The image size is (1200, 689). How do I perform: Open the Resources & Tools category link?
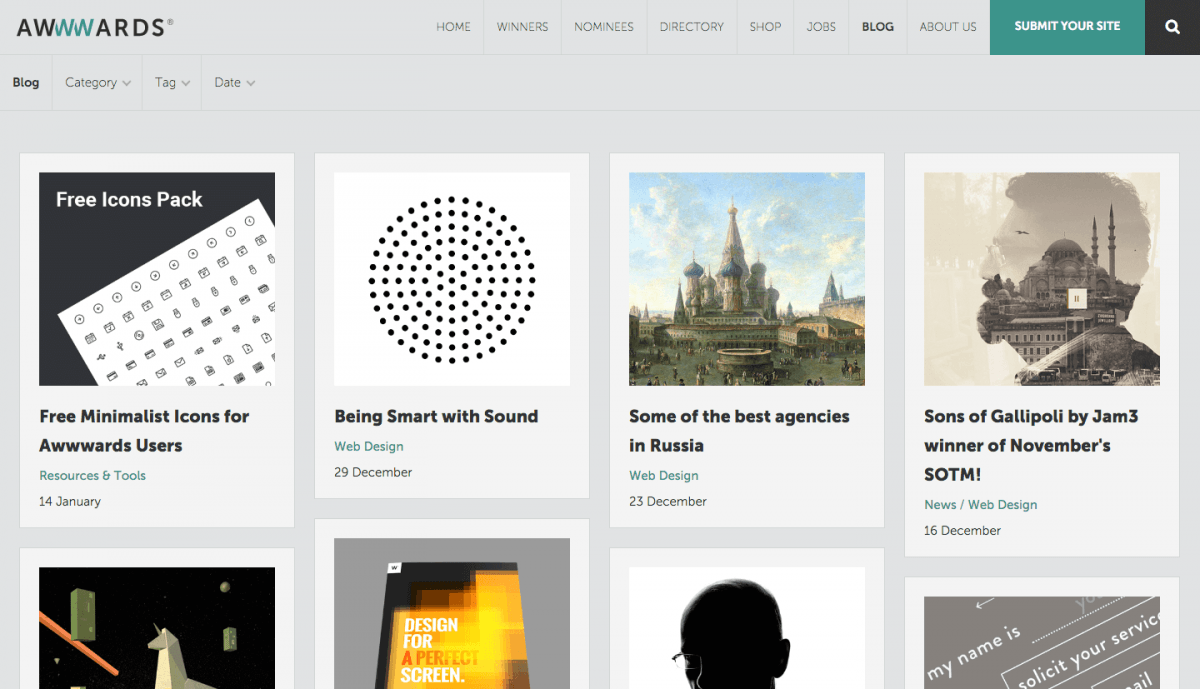tap(92, 475)
